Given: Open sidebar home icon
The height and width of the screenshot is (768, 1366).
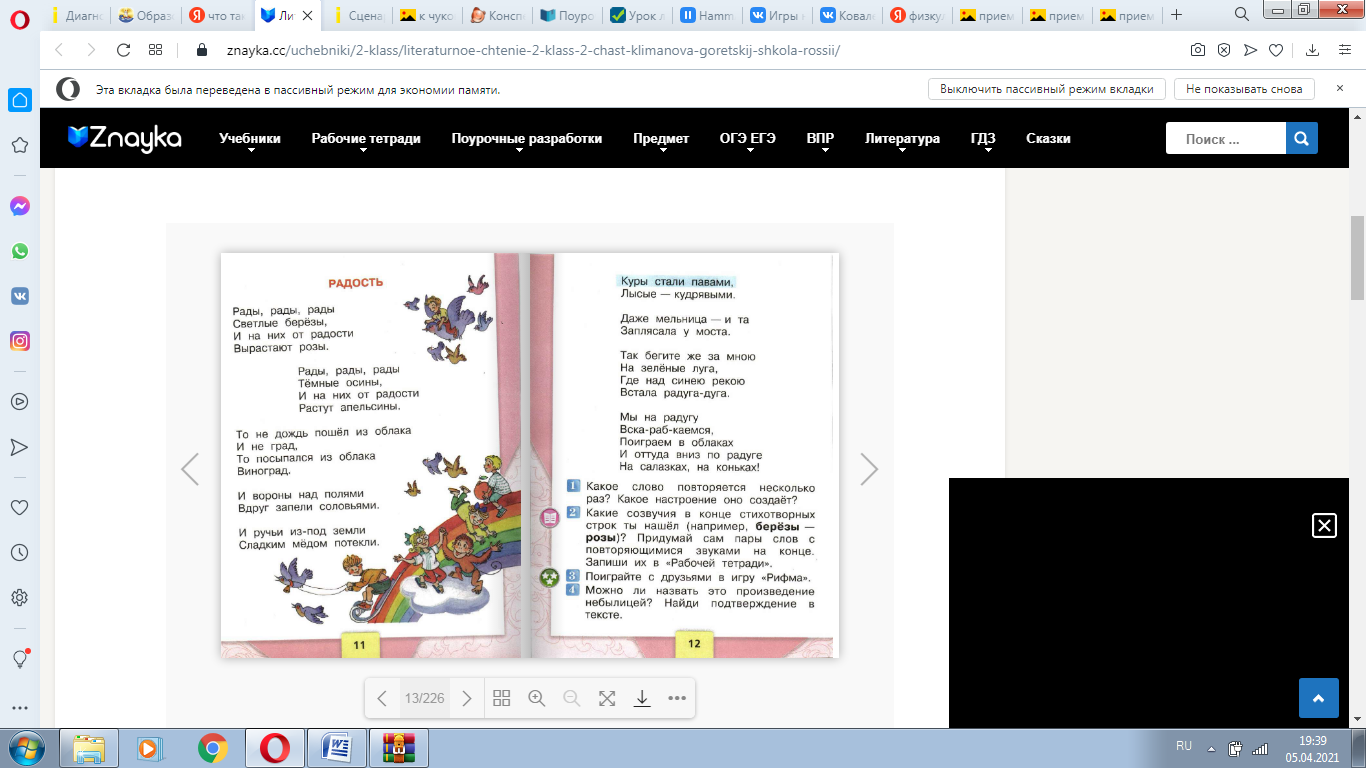Looking at the screenshot, I should click(19, 100).
